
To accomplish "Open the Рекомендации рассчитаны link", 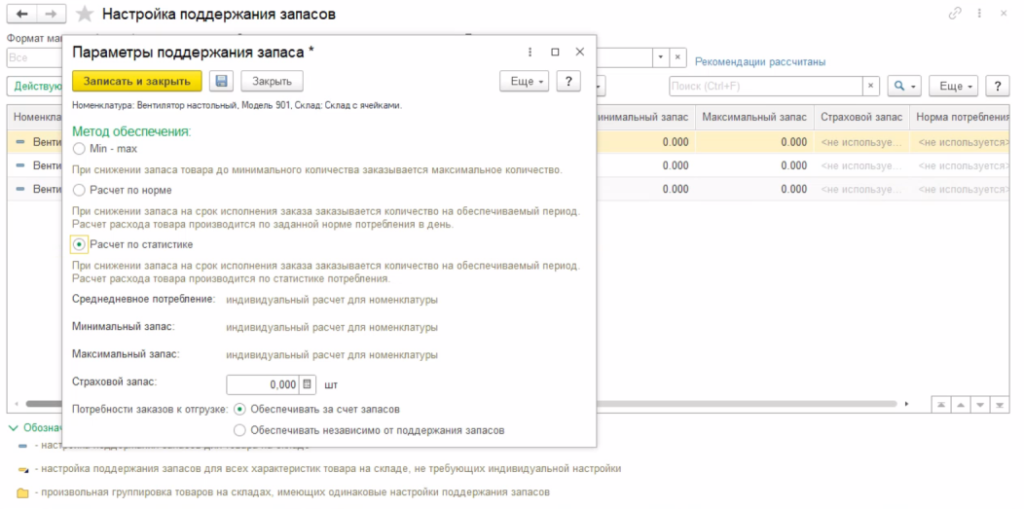I will (760, 62).
